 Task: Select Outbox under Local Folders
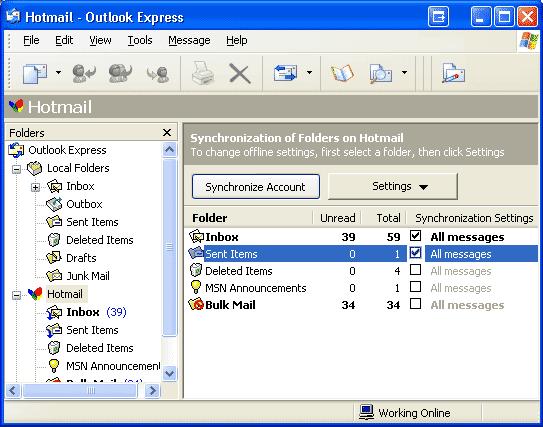[84, 204]
